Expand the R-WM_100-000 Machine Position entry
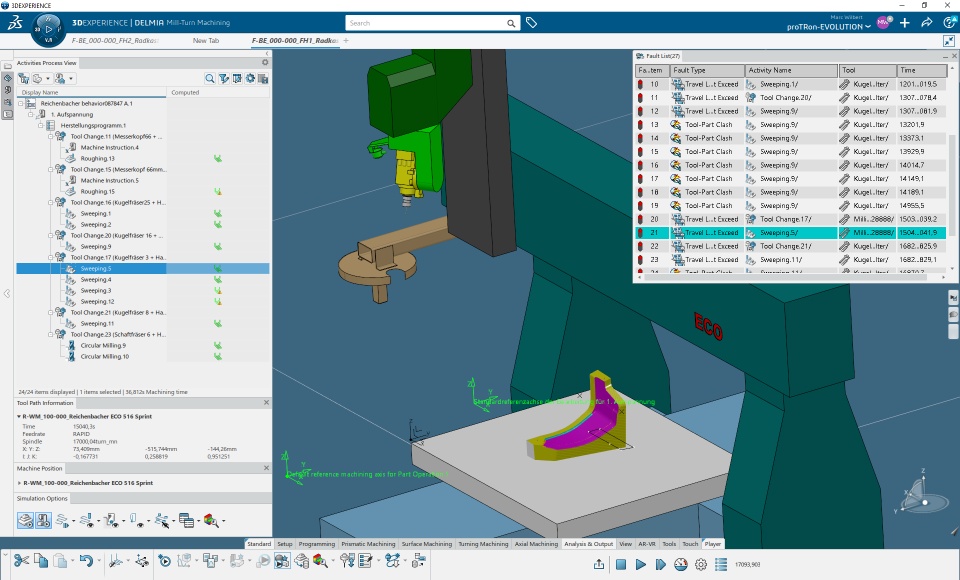The width and height of the screenshot is (960, 580). pos(19,483)
